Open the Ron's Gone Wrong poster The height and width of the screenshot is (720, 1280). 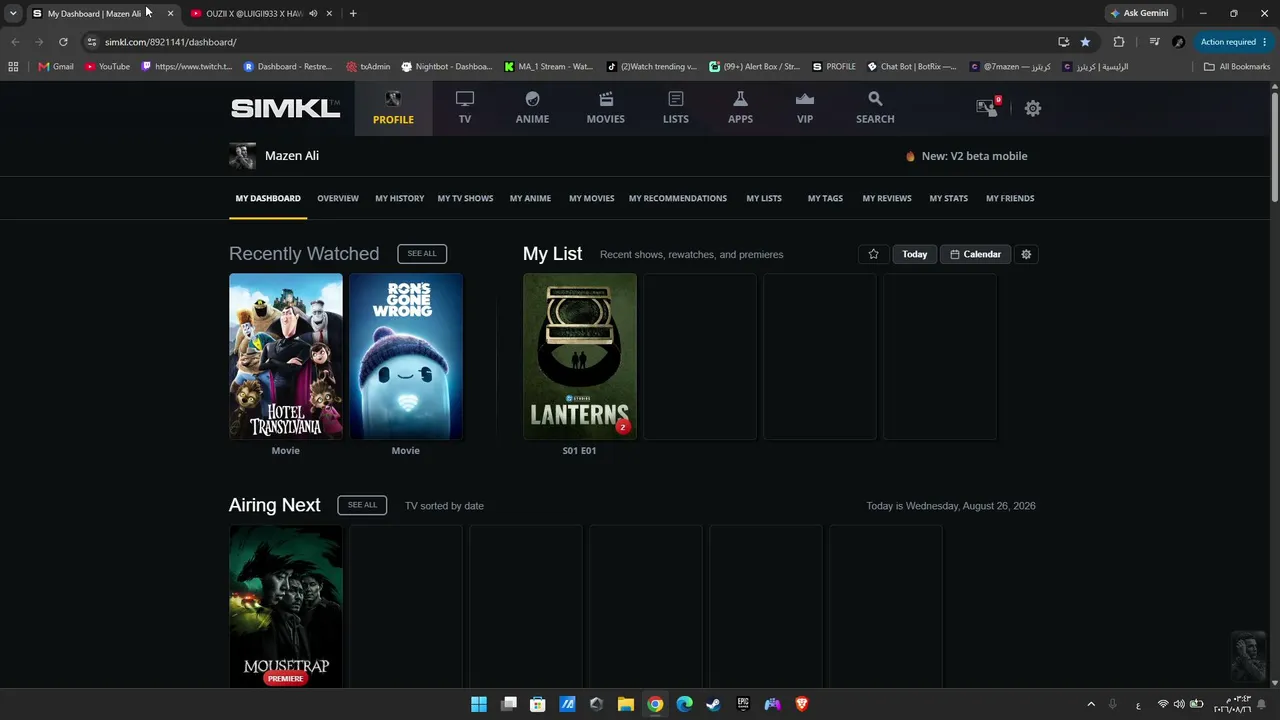pos(406,356)
